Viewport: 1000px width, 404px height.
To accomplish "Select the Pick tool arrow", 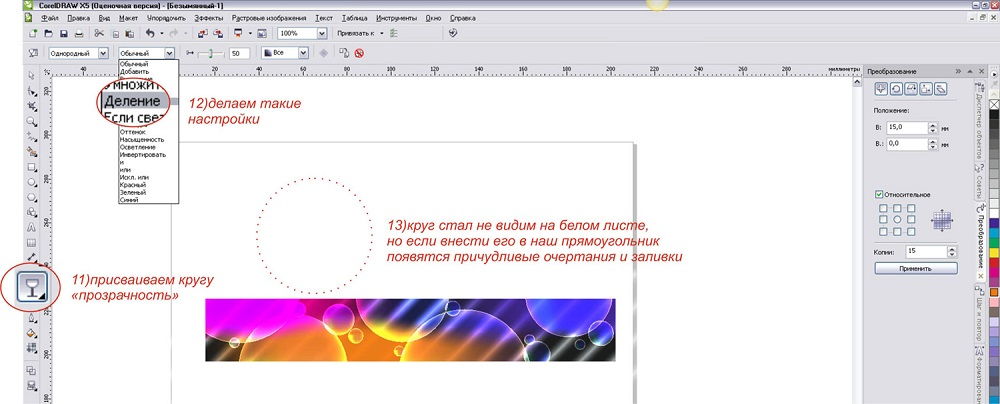I will click(x=31, y=75).
